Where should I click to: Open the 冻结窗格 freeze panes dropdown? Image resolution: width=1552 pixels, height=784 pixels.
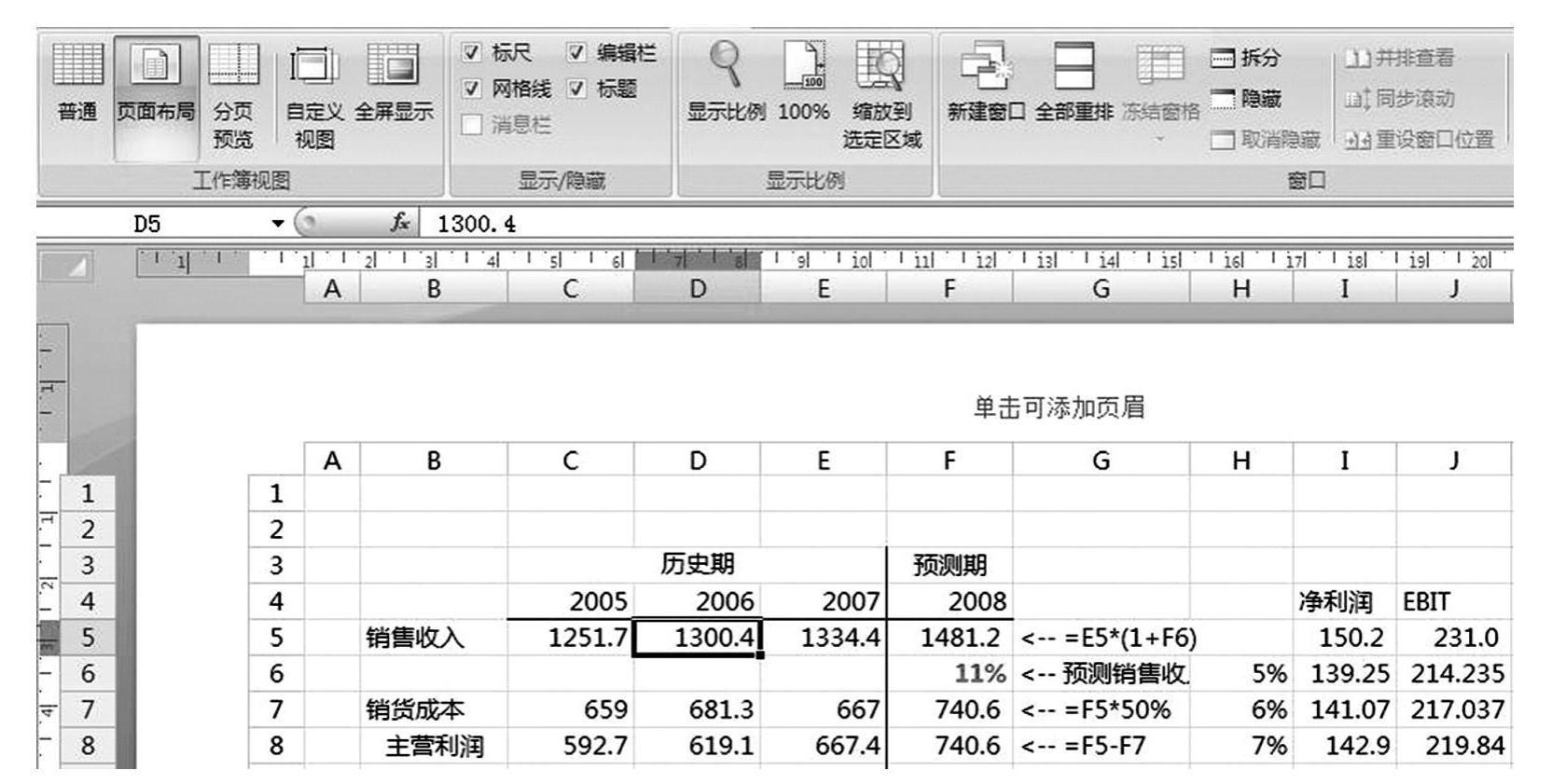(x=1160, y=98)
